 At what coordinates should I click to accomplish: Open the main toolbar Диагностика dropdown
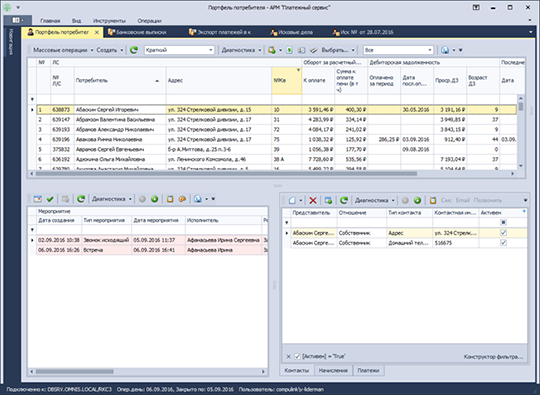coord(241,50)
